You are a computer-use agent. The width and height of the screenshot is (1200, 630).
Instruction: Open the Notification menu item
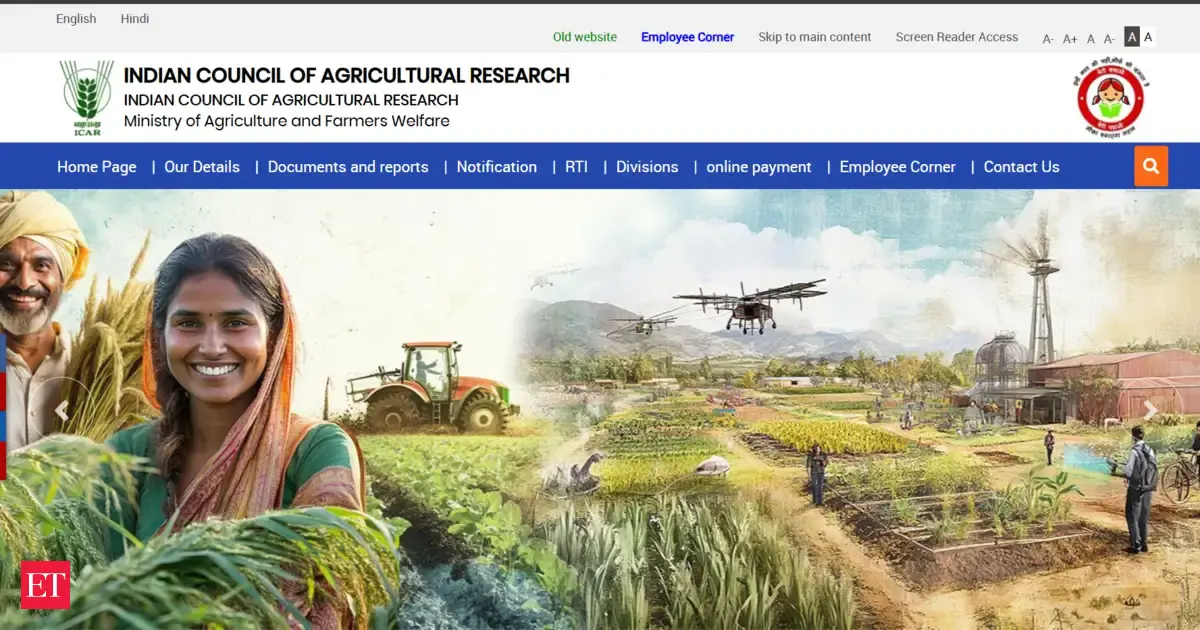pyautogui.click(x=497, y=167)
